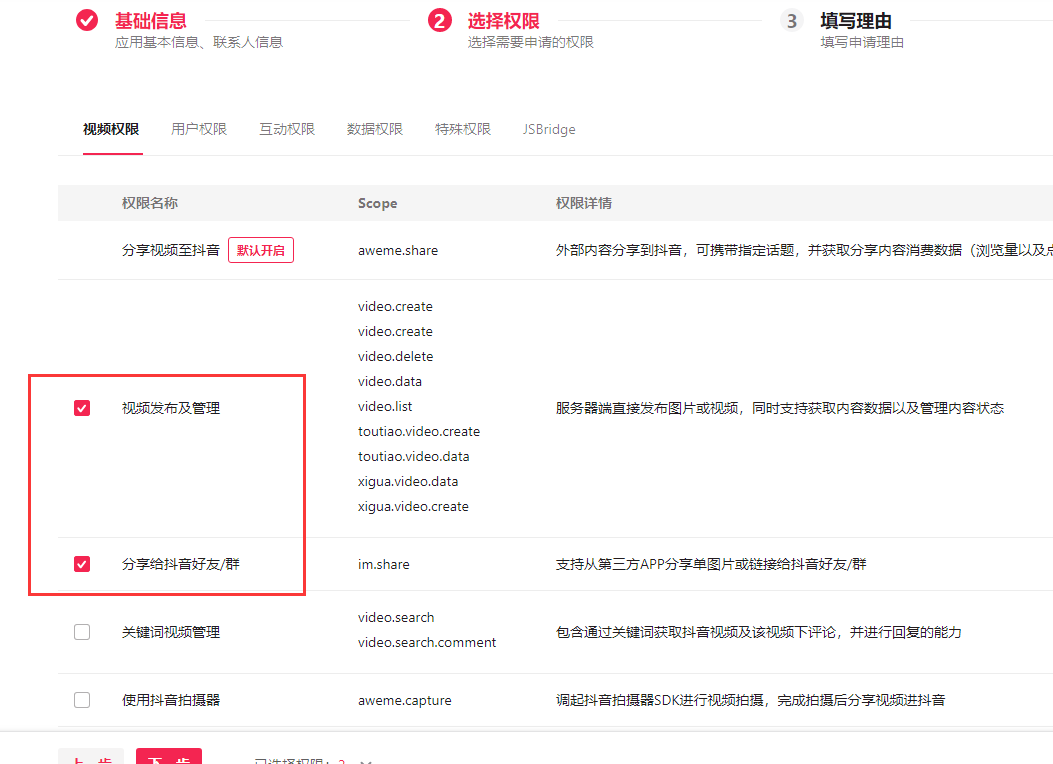Click the 应用基本信息、联系人信息 subtitle
The width and height of the screenshot is (1053, 764).
click(199, 42)
